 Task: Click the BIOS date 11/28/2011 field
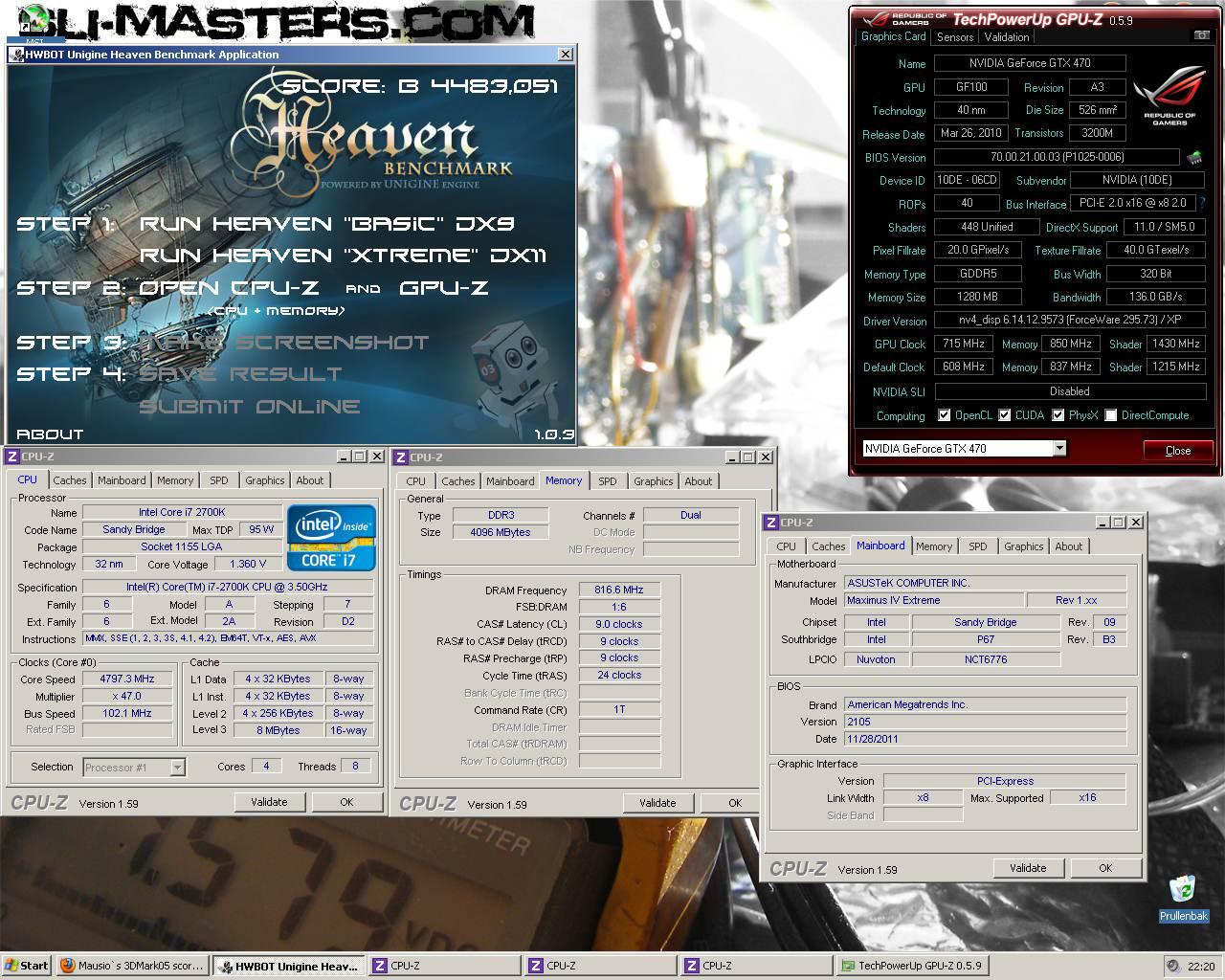pyautogui.click(x=986, y=739)
